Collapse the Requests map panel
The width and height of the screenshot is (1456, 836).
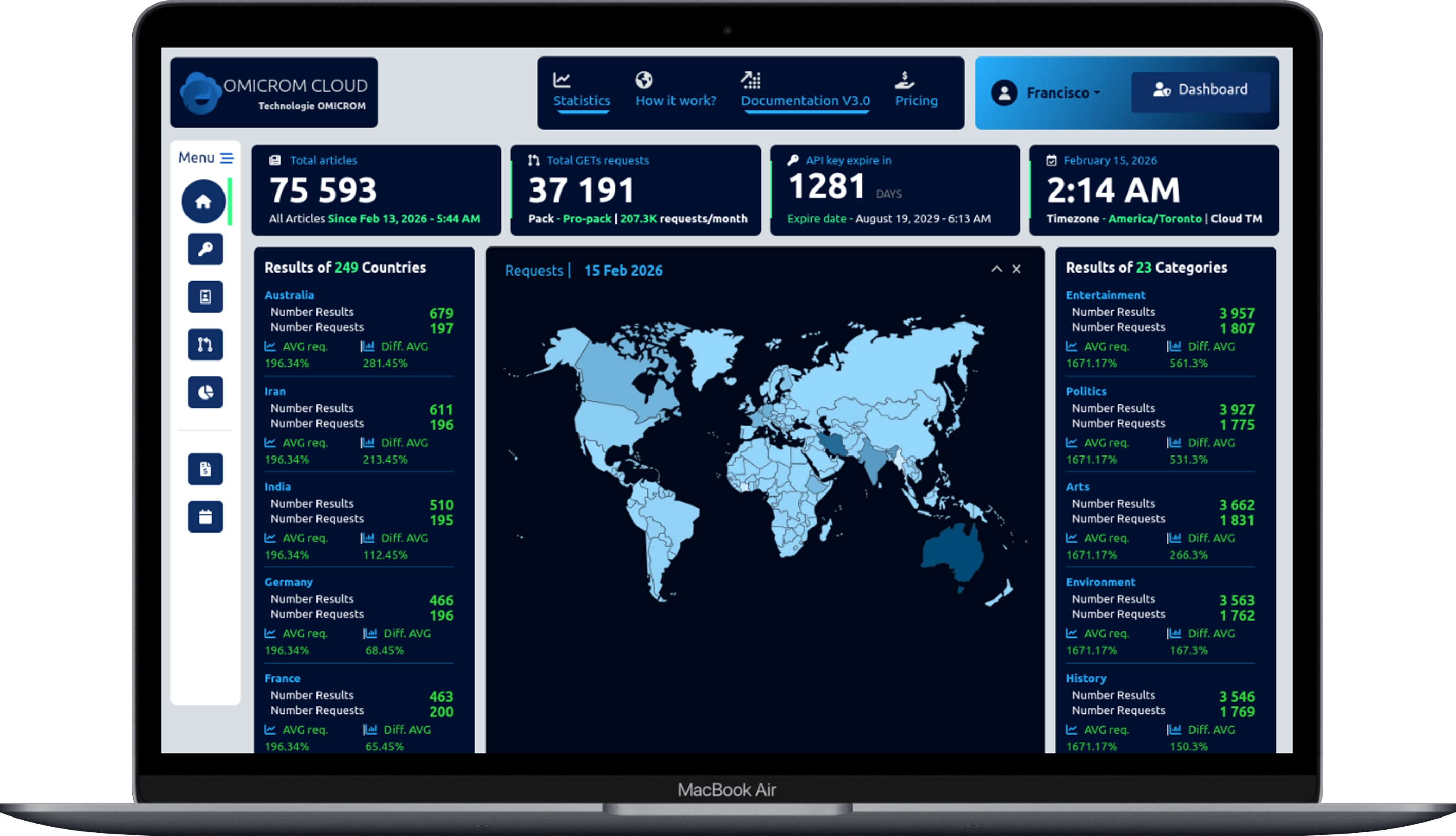(x=997, y=269)
